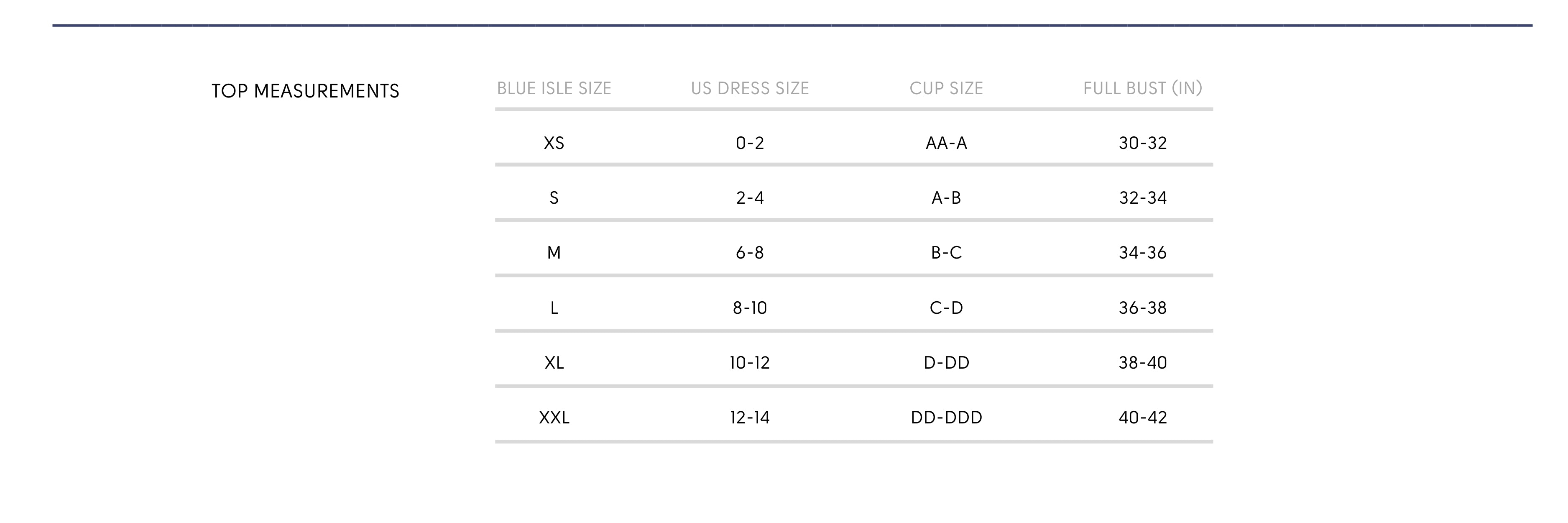Viewport: 1568px width, 523px height.
Task: Select the 38-40 full bust cell
Action: pos(1142,363)
